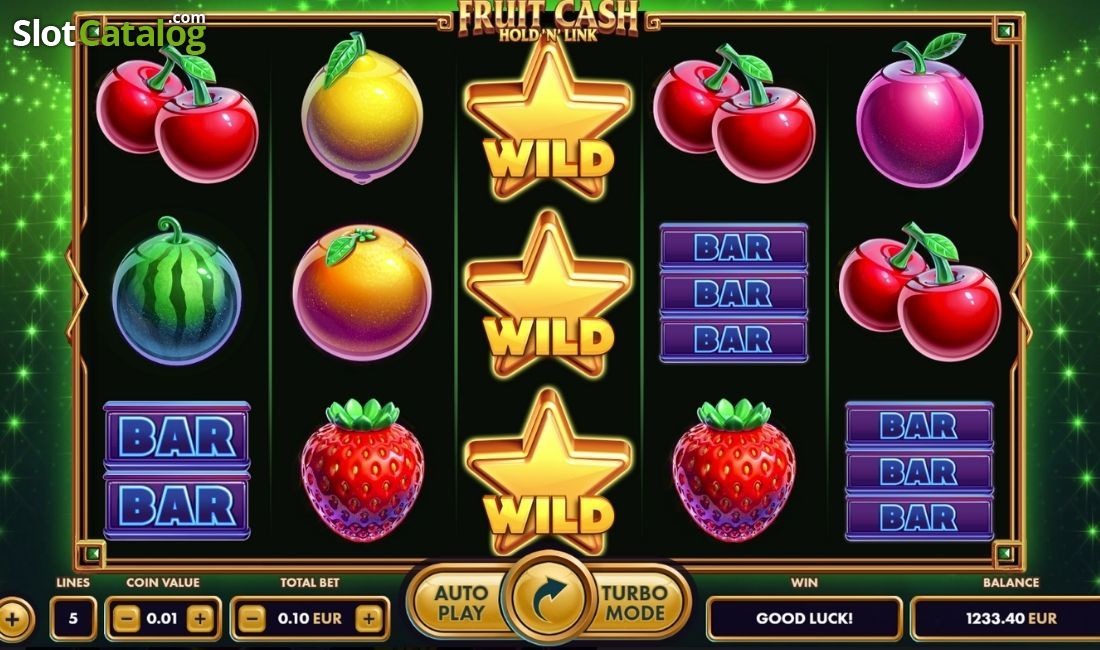
Task: Click the SlotCatalog.com logo
Action: click(x=109, y=32)
